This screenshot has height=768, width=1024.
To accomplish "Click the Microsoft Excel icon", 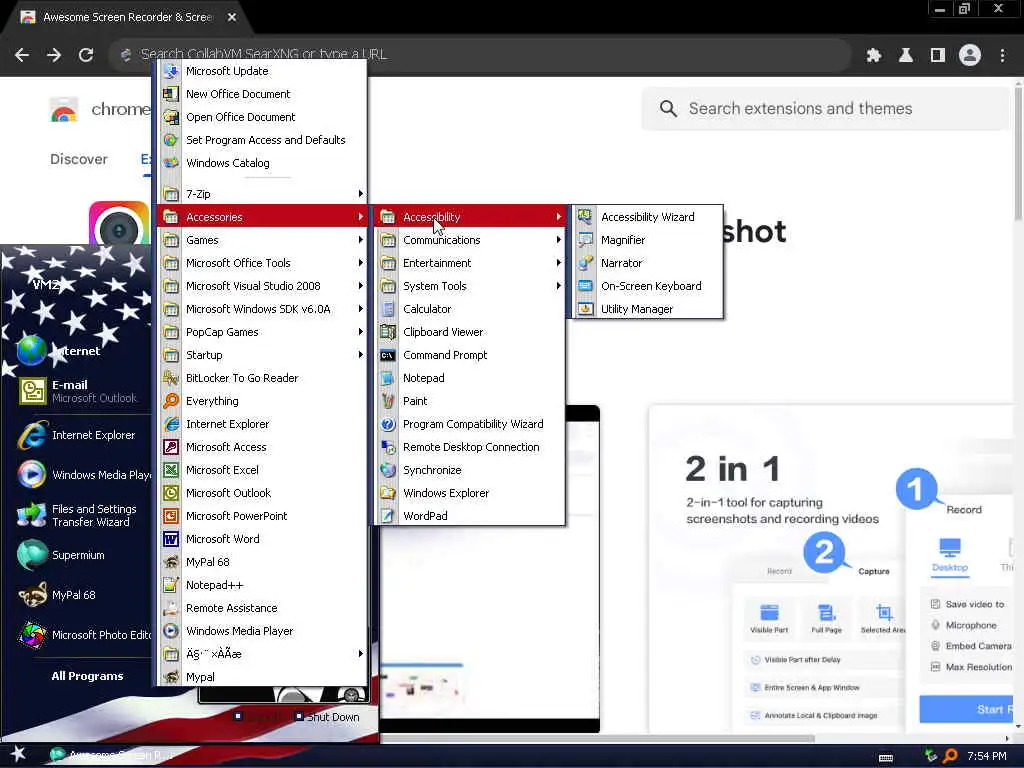I will (171, 470).
